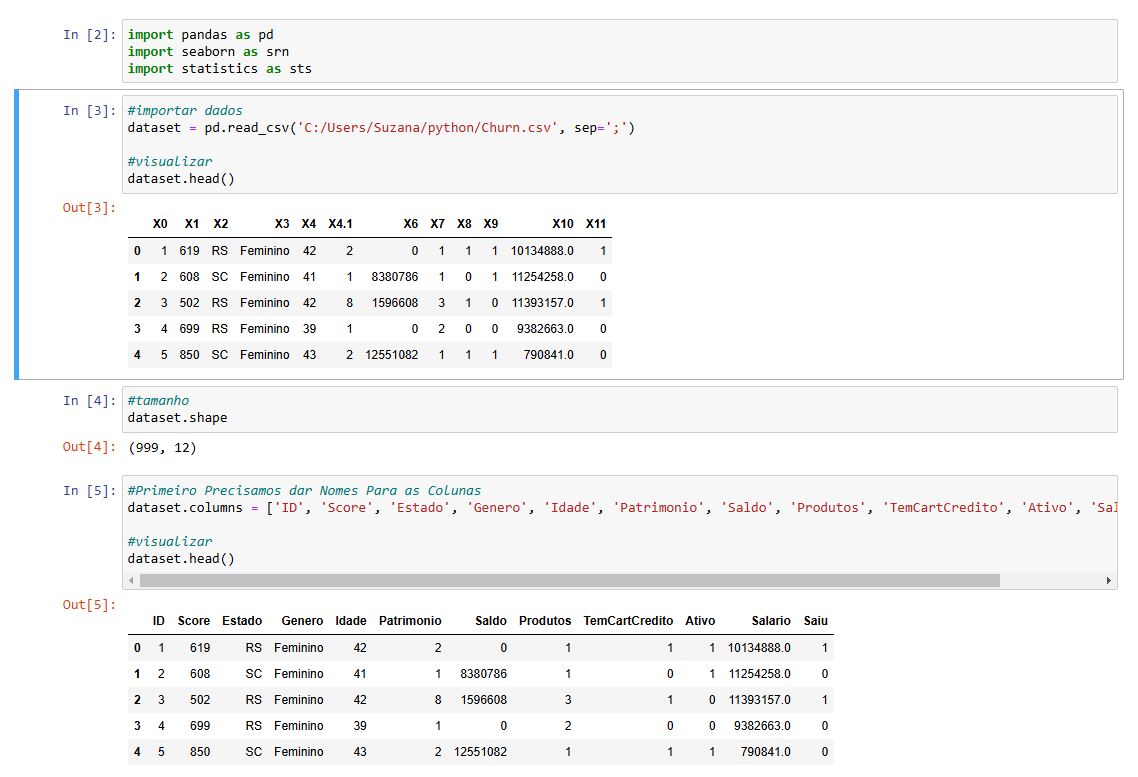This screenshot has height=777, width=1138.
Task: Click the left arrow of the horizontal scrollbar
Action: pyautogui.click(x=132, y=581)
